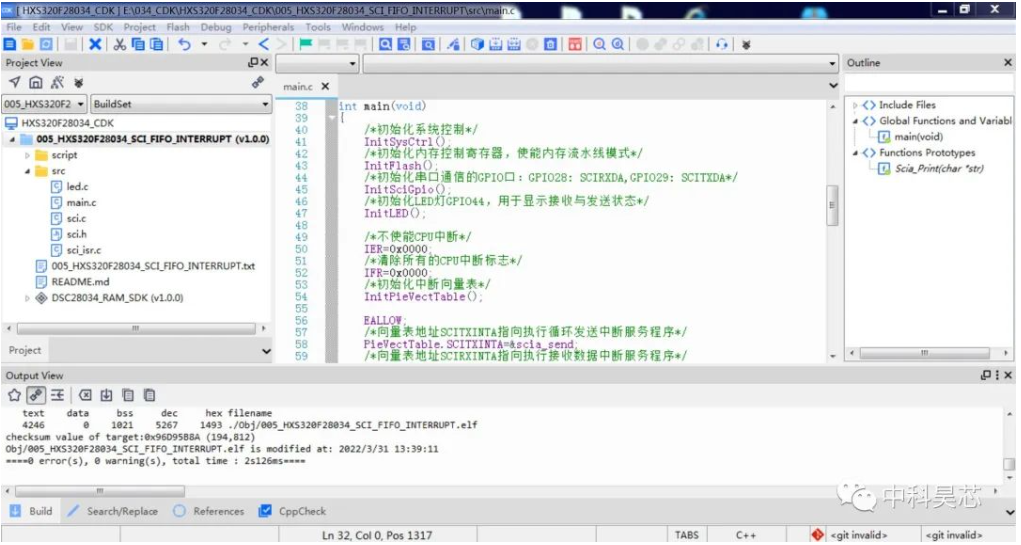Click the save output download icon

[106, 395]
